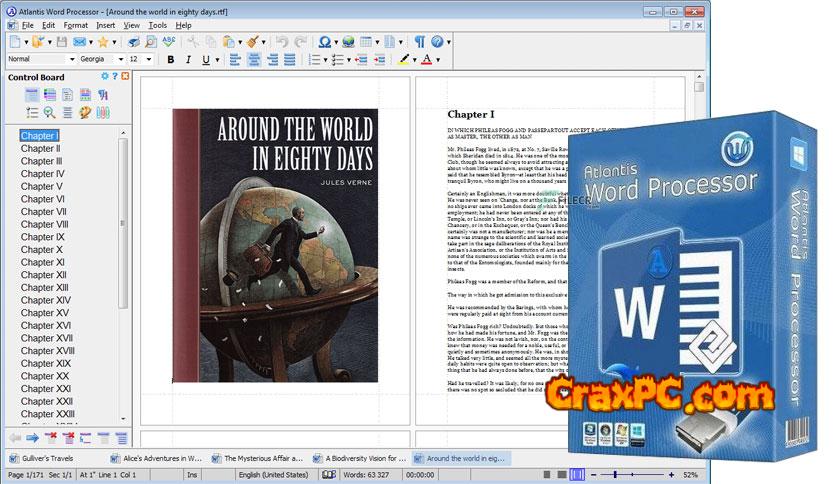The height and width of the screenshot is (484, 836).
Task: Click the Print Preview magnifier icon
Action: pos(150,42)
